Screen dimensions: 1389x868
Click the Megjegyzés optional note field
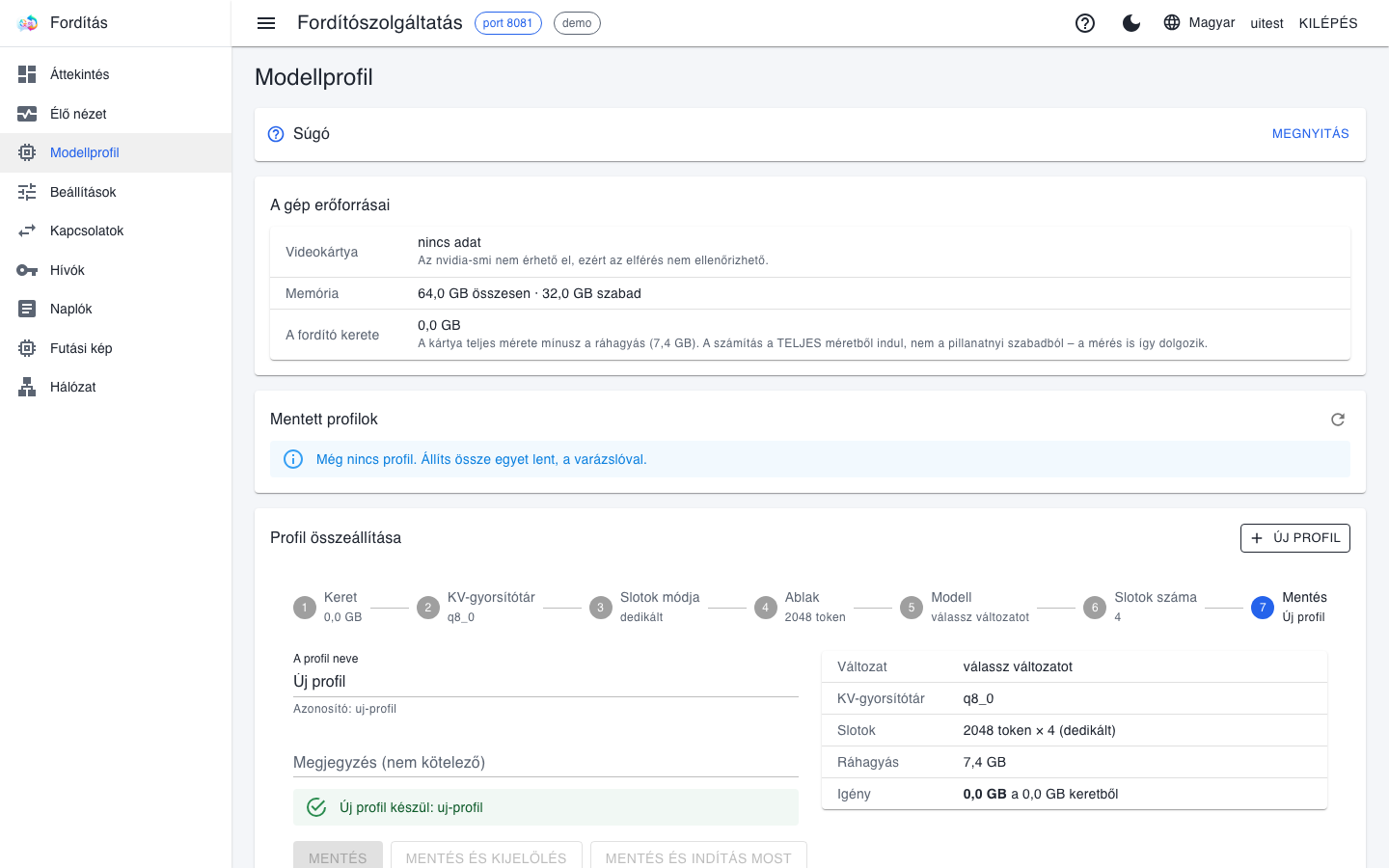pos(546,762)
